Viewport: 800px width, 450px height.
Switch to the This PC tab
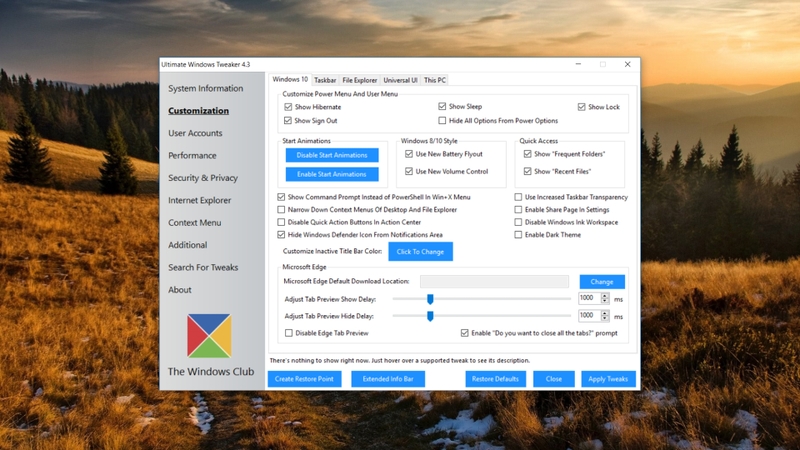point(435,80)
